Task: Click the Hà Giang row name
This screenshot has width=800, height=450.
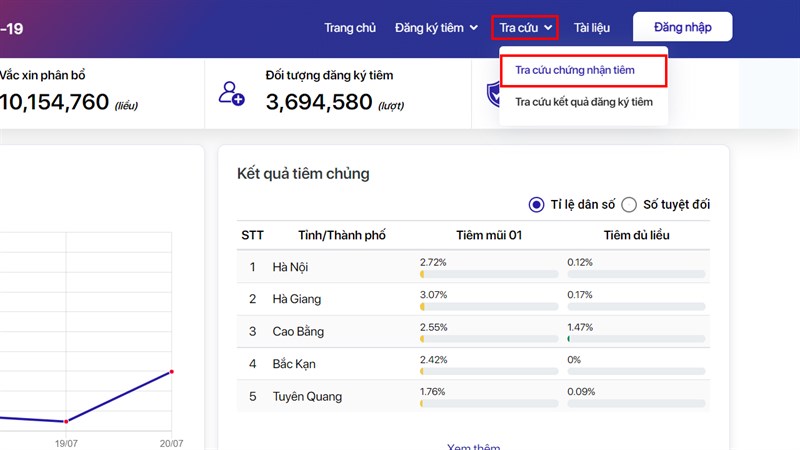Action: coord(296,299)
